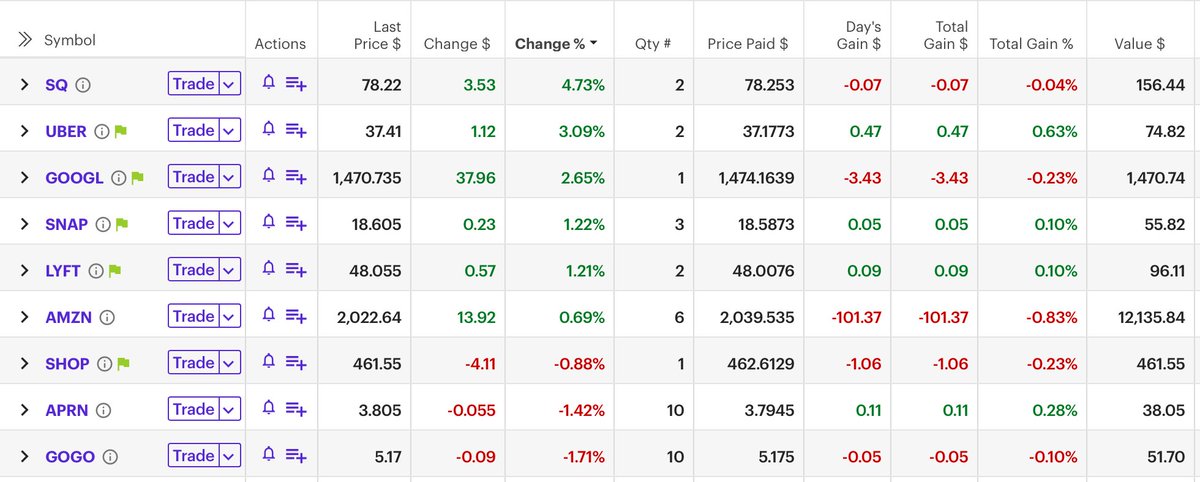Open the SNAP symbol link
Image resolution: width=1200 pixels, height=482 pixels.
67,225
